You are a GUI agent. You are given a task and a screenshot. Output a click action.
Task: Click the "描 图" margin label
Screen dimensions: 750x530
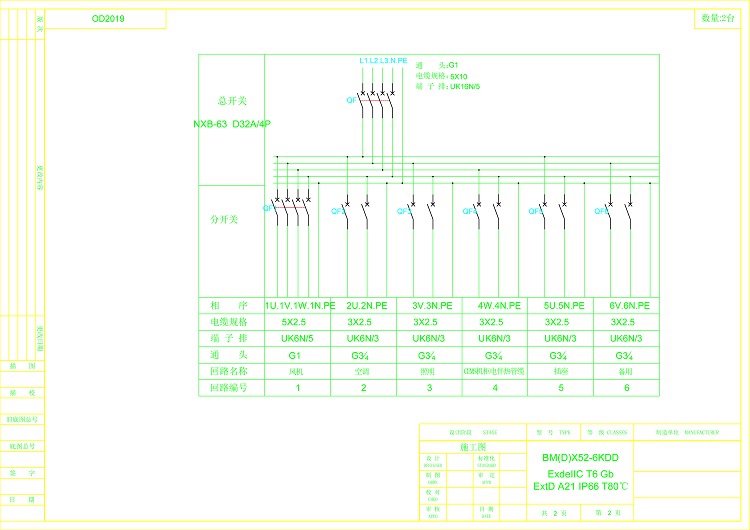tap(22, 366)
